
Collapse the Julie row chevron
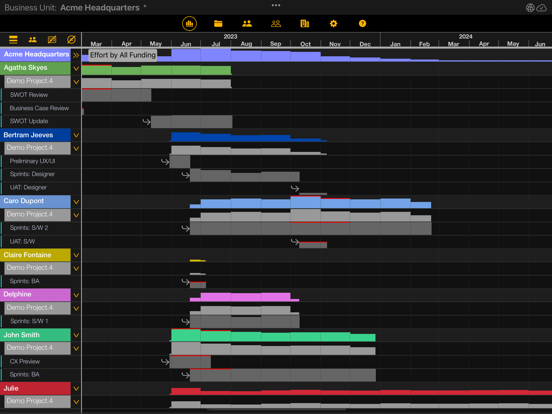[76, 389]
